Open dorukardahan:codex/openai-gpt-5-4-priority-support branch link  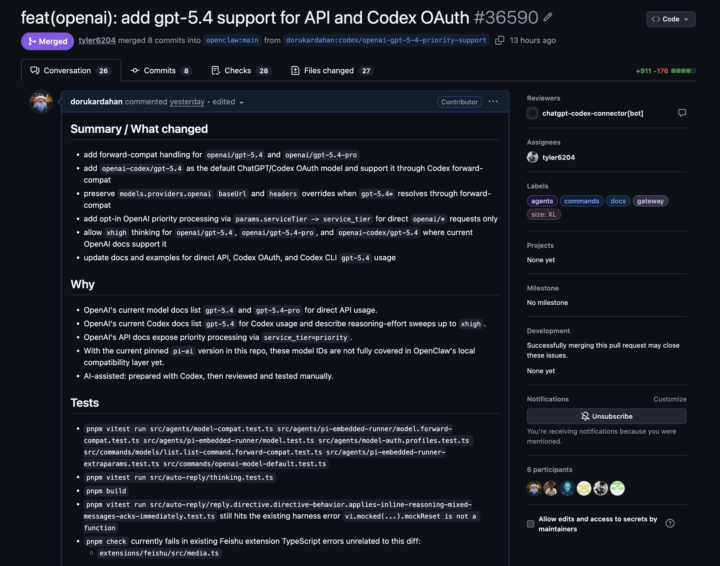click(386, 40)
